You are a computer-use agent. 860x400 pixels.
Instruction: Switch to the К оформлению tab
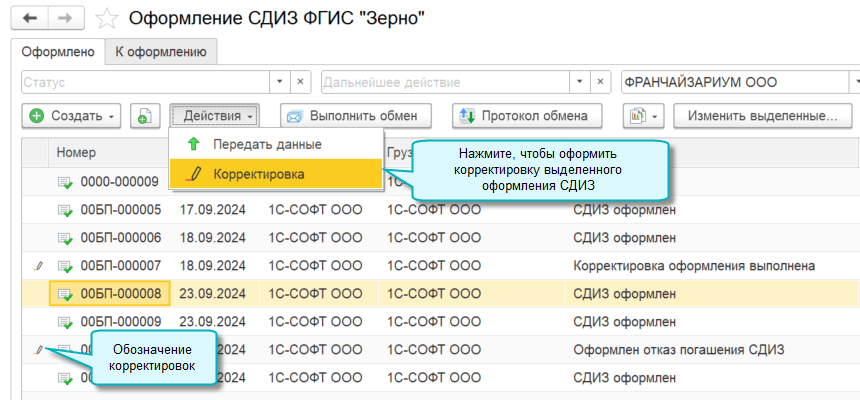pos(160,51)
